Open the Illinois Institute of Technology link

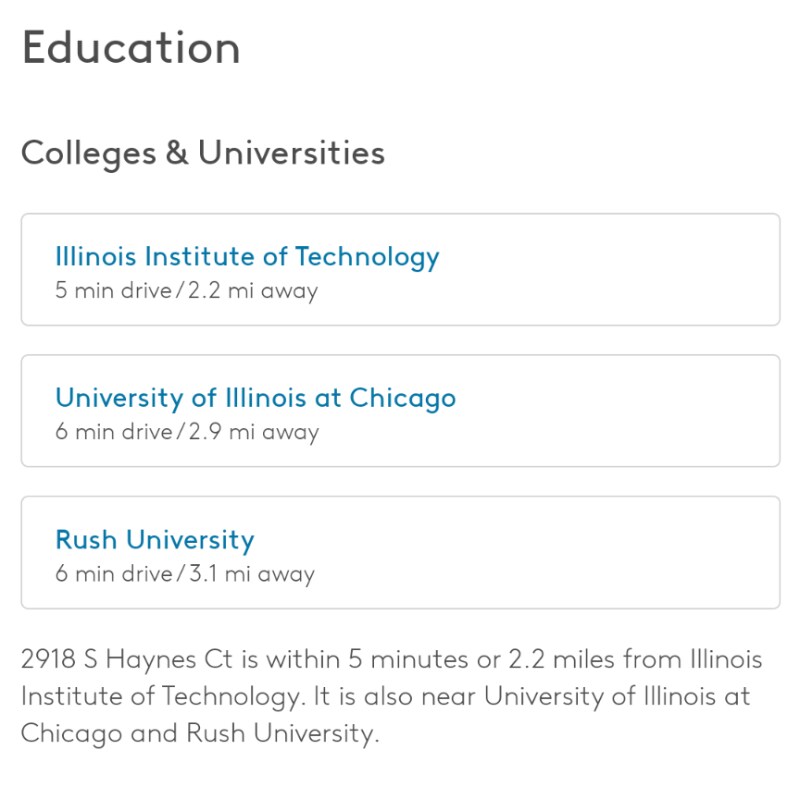coord(247,257)
